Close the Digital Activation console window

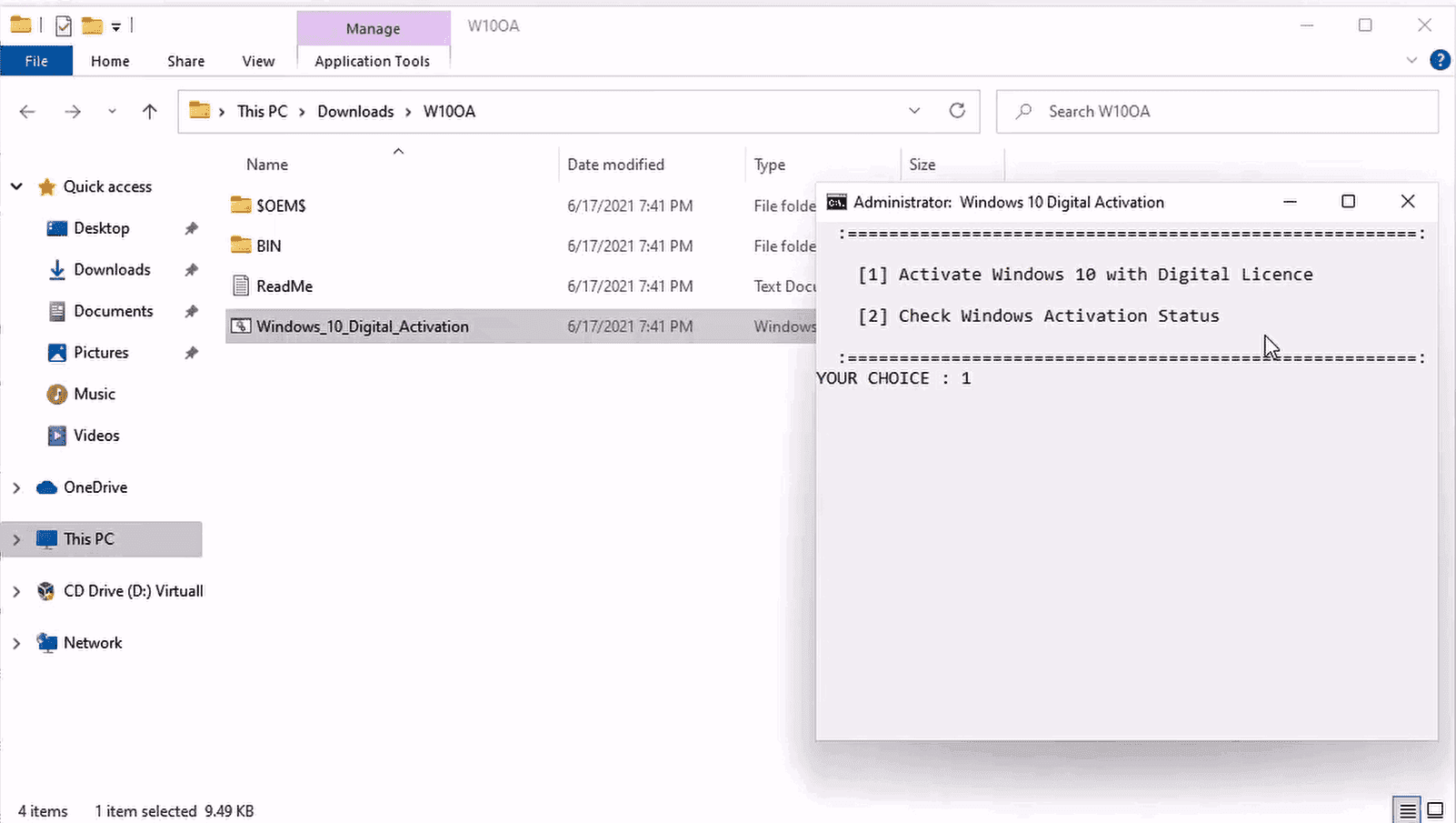[x=1408, y=202]
